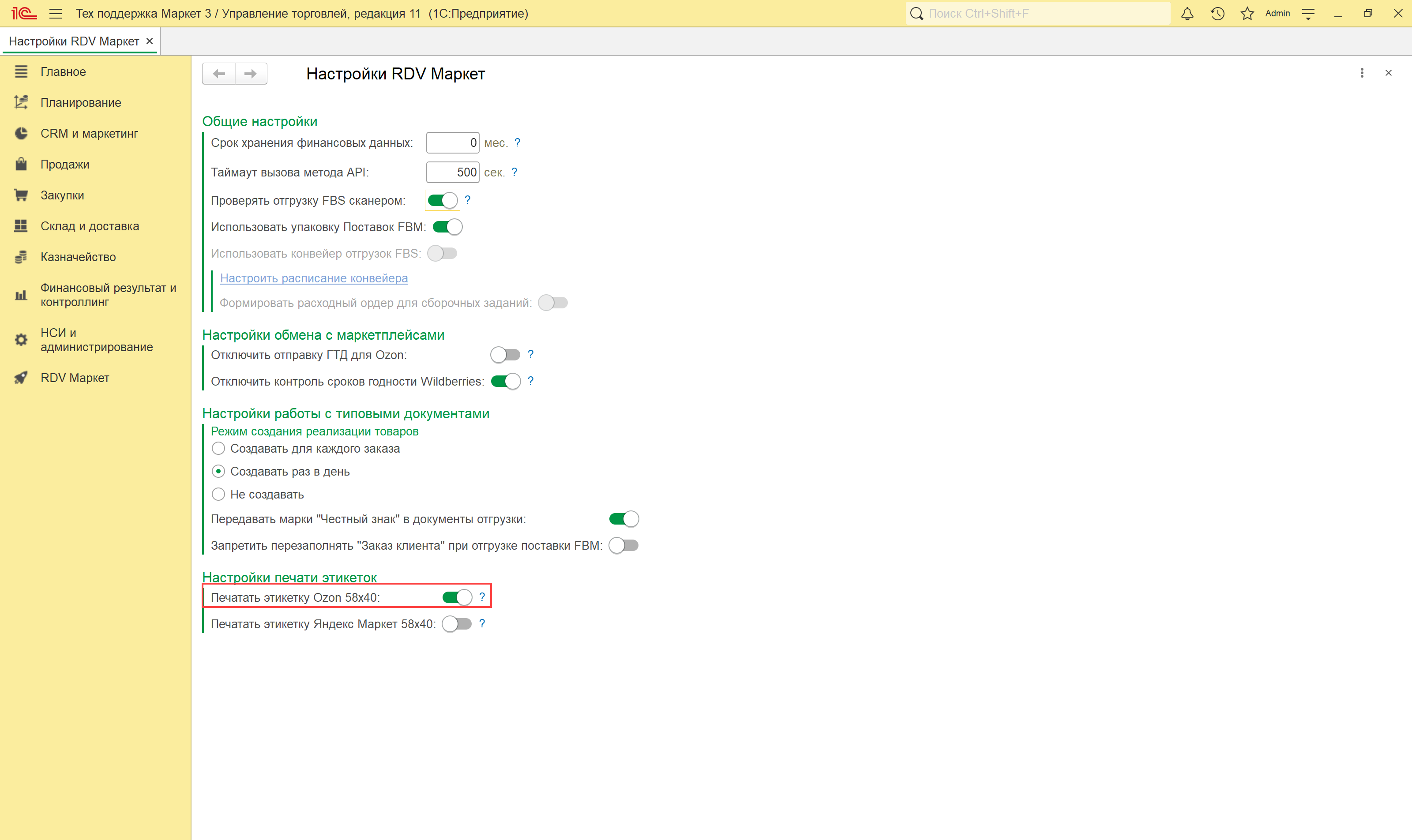This screenshot has width=1412, height=840.
Task: Expand the service settings menu near Admin
Action: (1308, 14)
